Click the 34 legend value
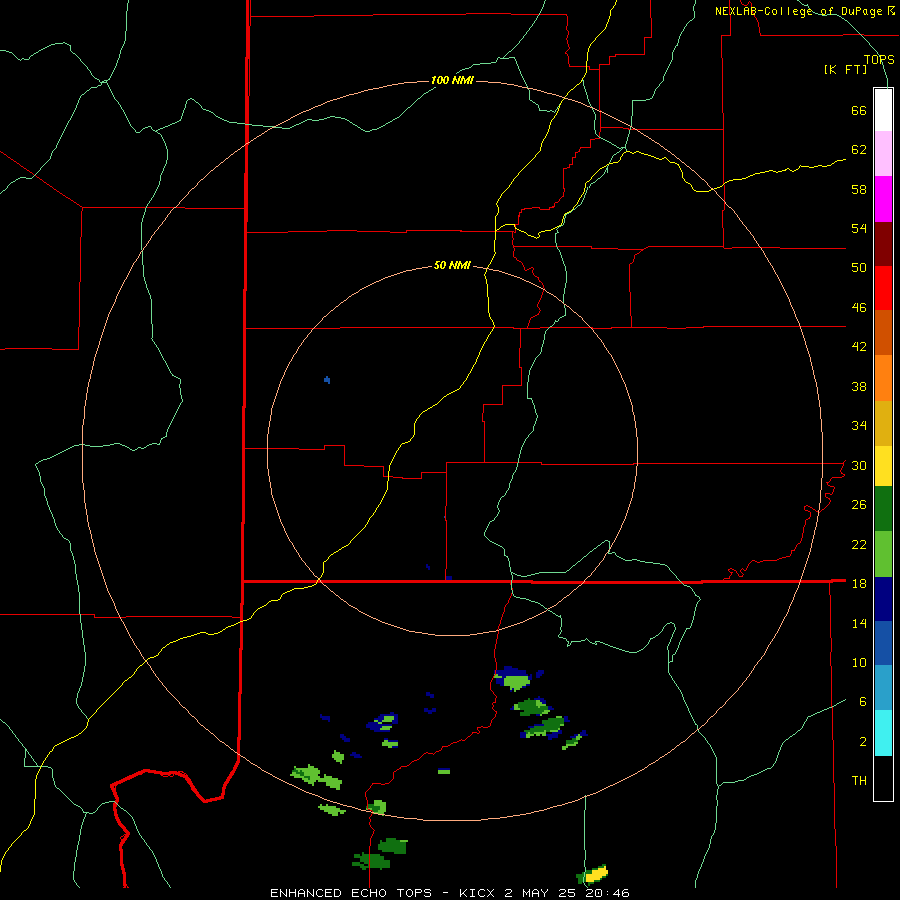Image resolution: width=900 pixels, height=900 pixels. 859,426
